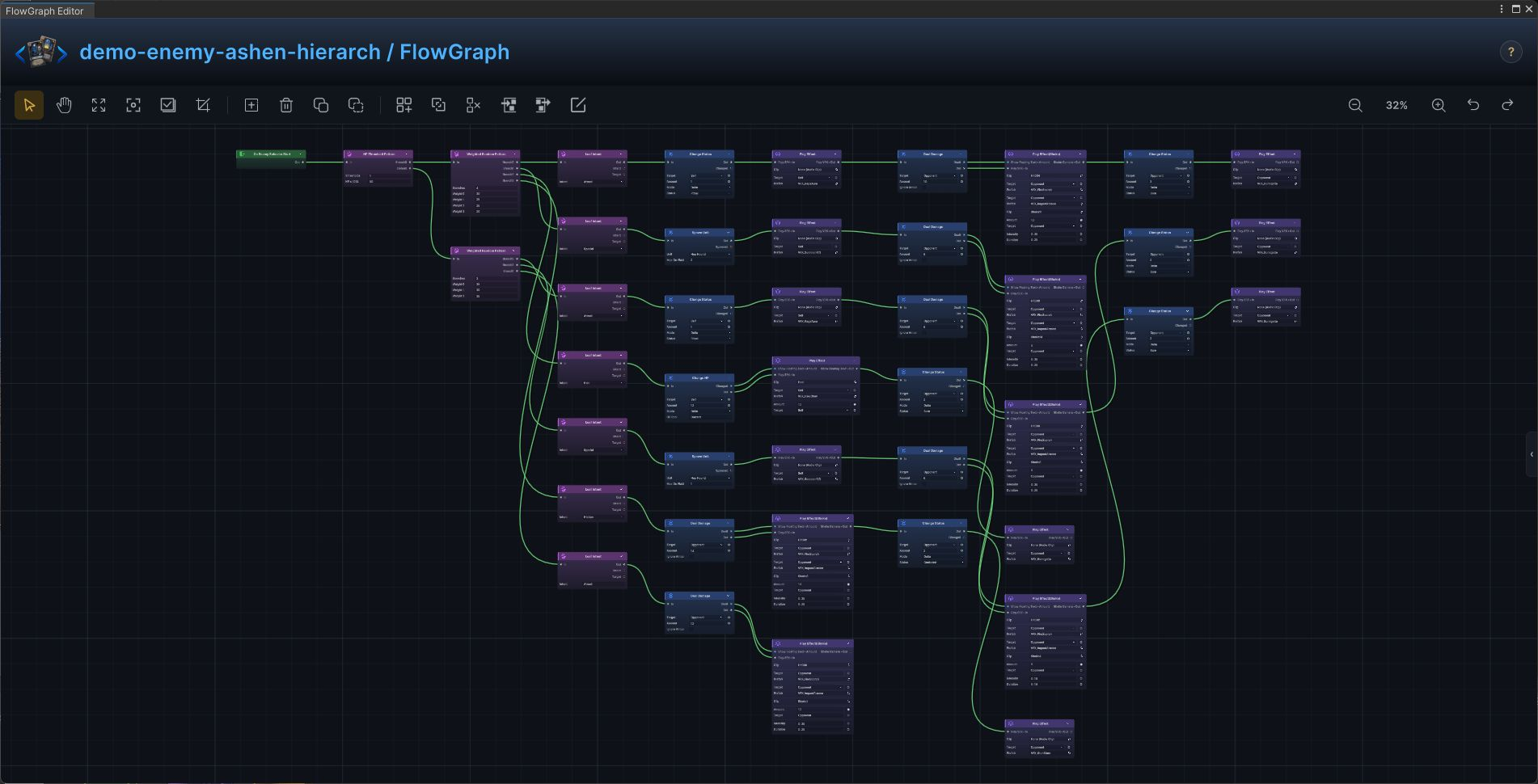Click the dashed-outline duplicate icon

pos(356,105)
